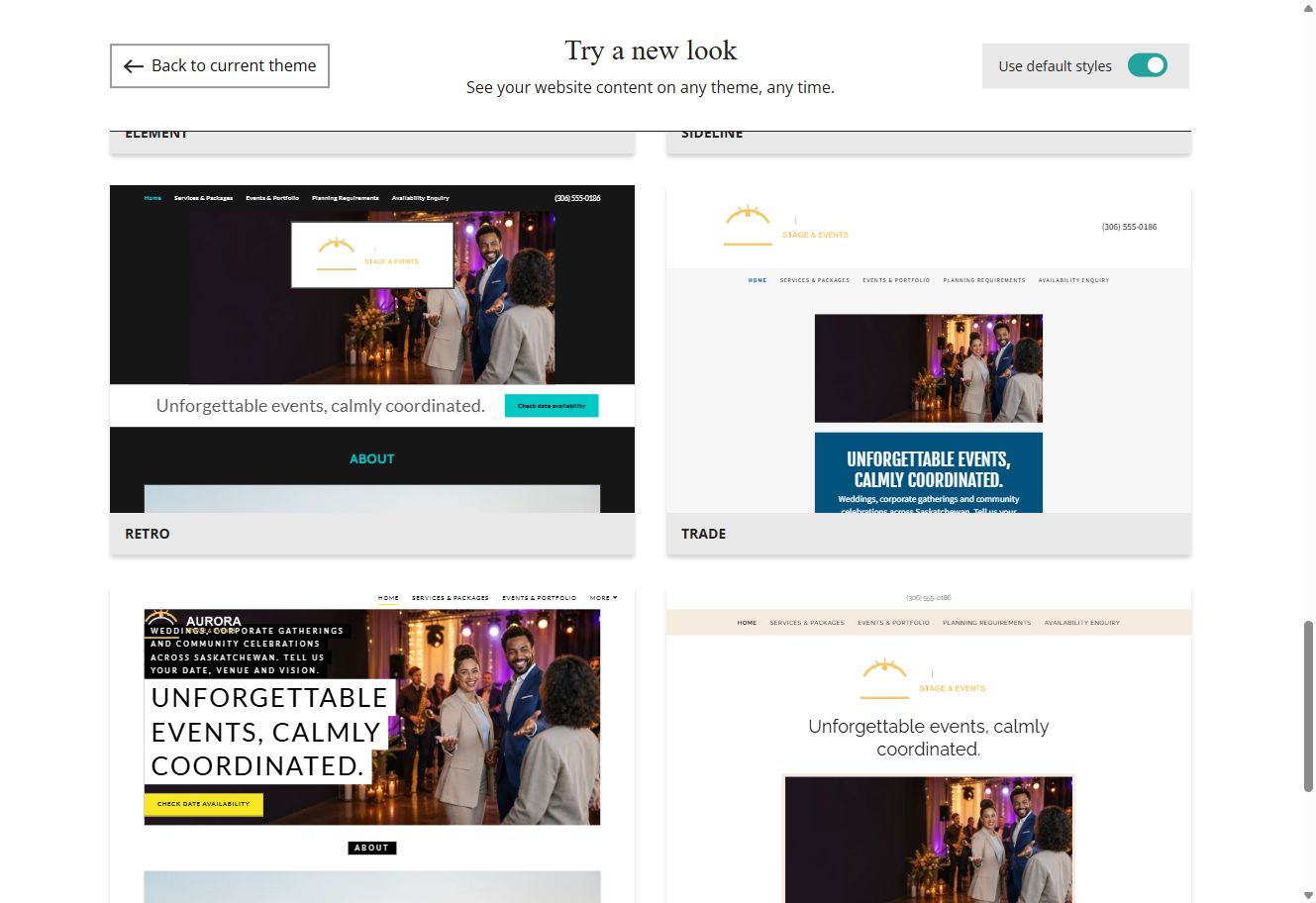The image size is (1316, 903).
Task: Click 'PLANNING REQUIREMENTS' in the Trade preview menu
Action: 984,280
